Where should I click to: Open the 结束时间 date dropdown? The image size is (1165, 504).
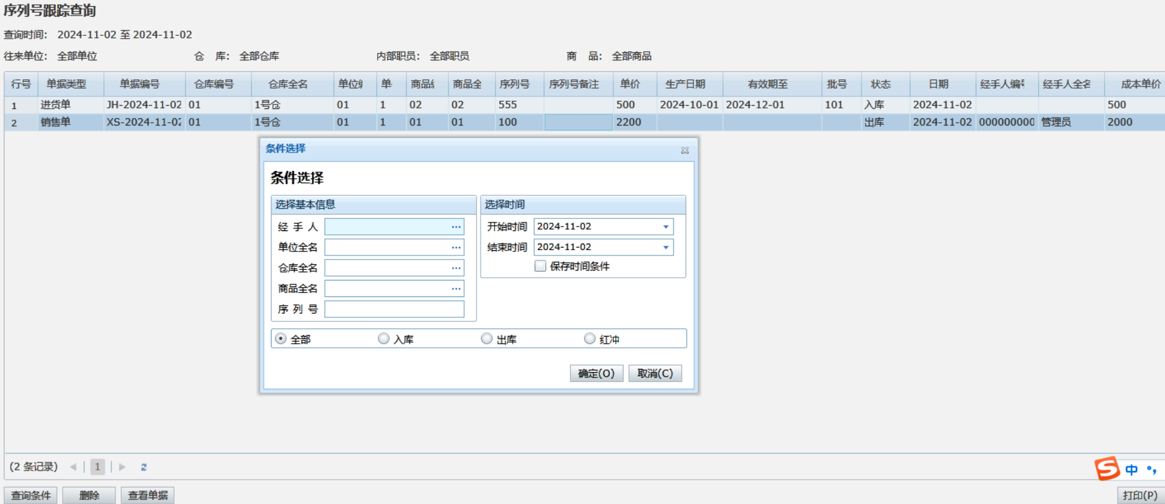click(666, 247)
